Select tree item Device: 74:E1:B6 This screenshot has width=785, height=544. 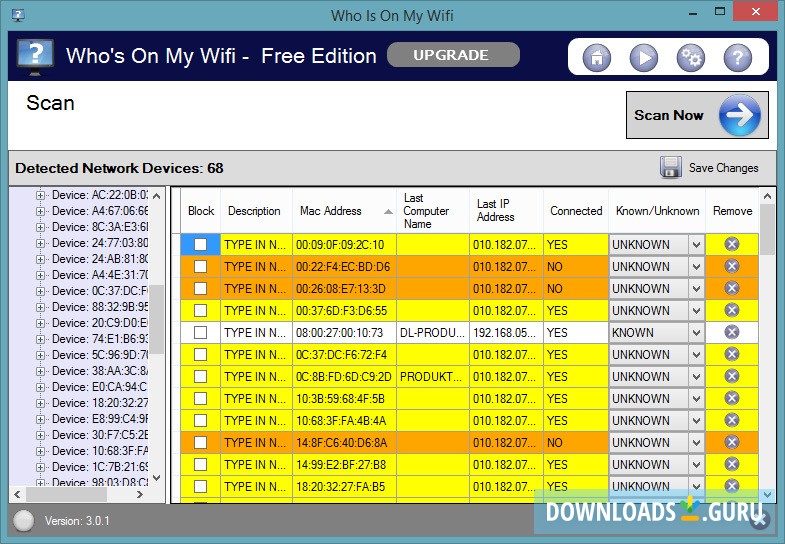point(100,339)
